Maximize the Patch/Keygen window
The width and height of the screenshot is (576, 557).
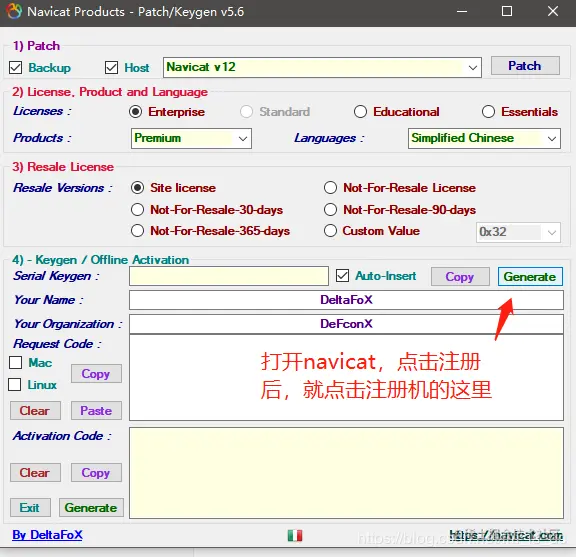[x=507, y=11]
